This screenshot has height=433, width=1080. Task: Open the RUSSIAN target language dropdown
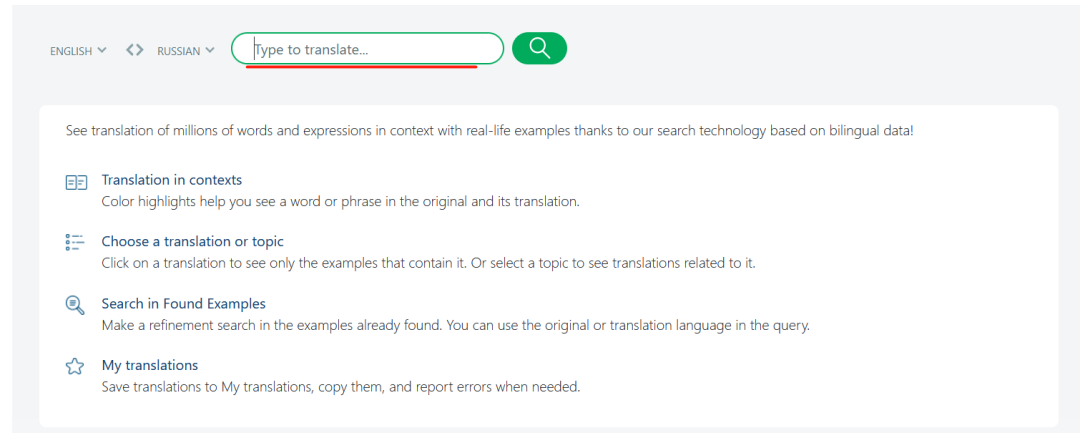(185, 51)
